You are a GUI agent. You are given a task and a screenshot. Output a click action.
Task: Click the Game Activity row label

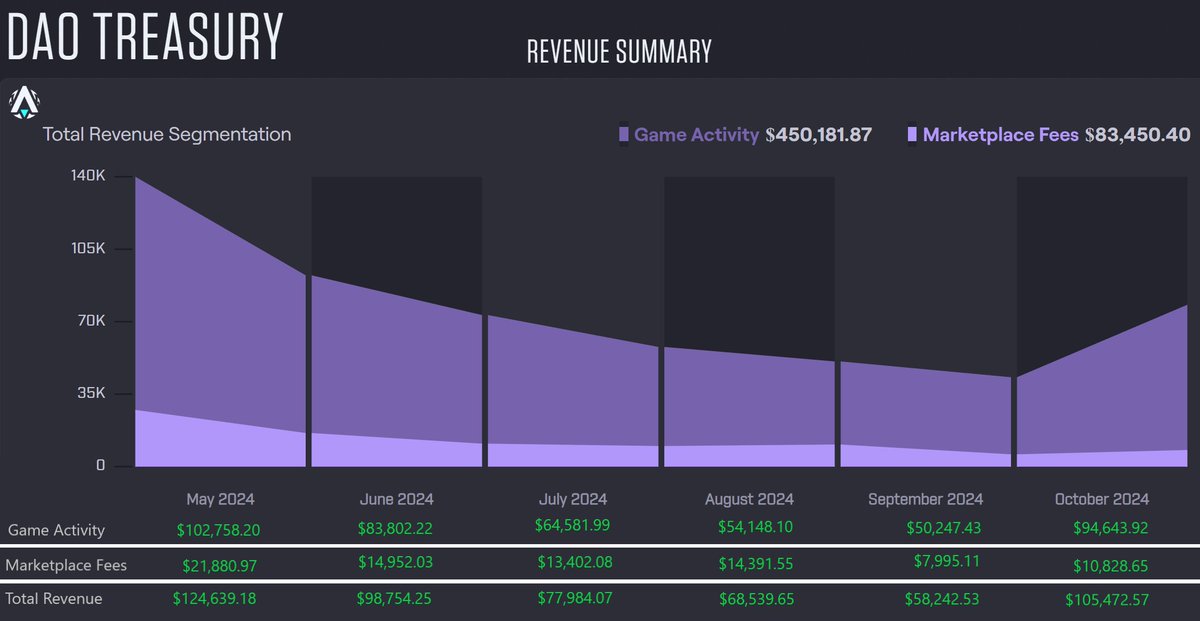pyautogui.click(x=55, y=530)
